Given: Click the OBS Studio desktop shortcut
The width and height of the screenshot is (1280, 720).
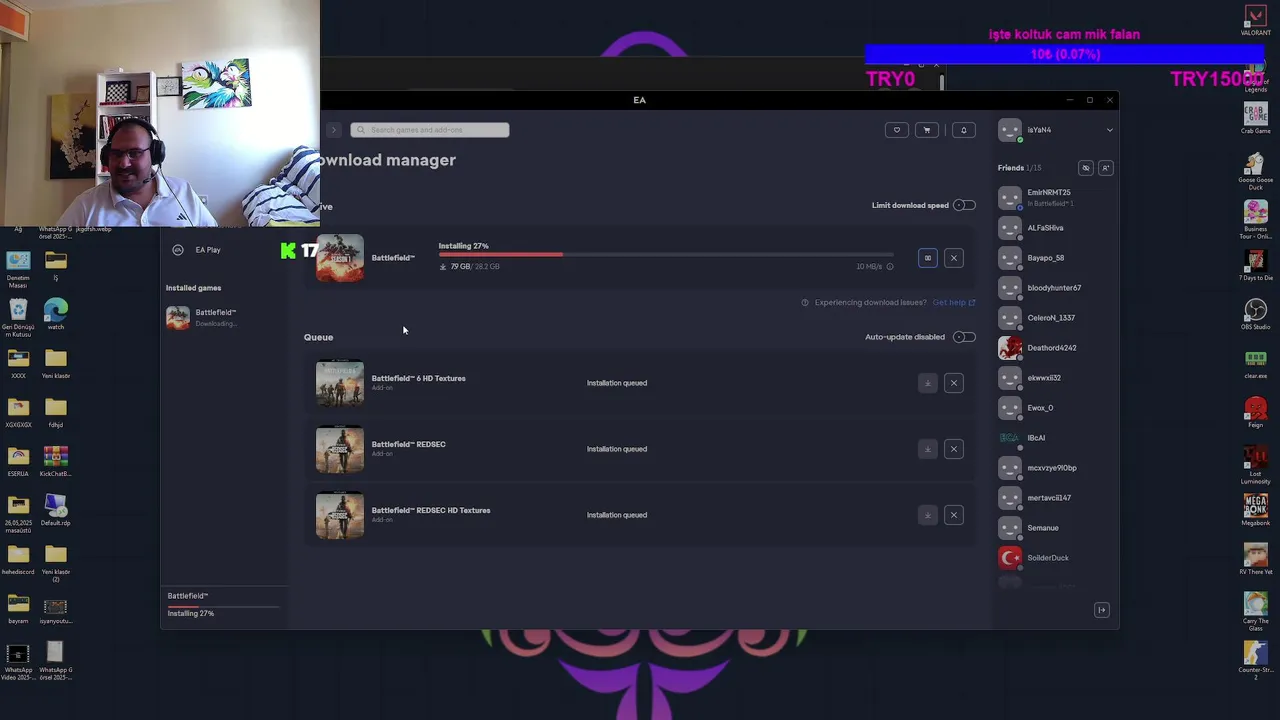Looking at the screenshot, I should (x=1256, y=313).
